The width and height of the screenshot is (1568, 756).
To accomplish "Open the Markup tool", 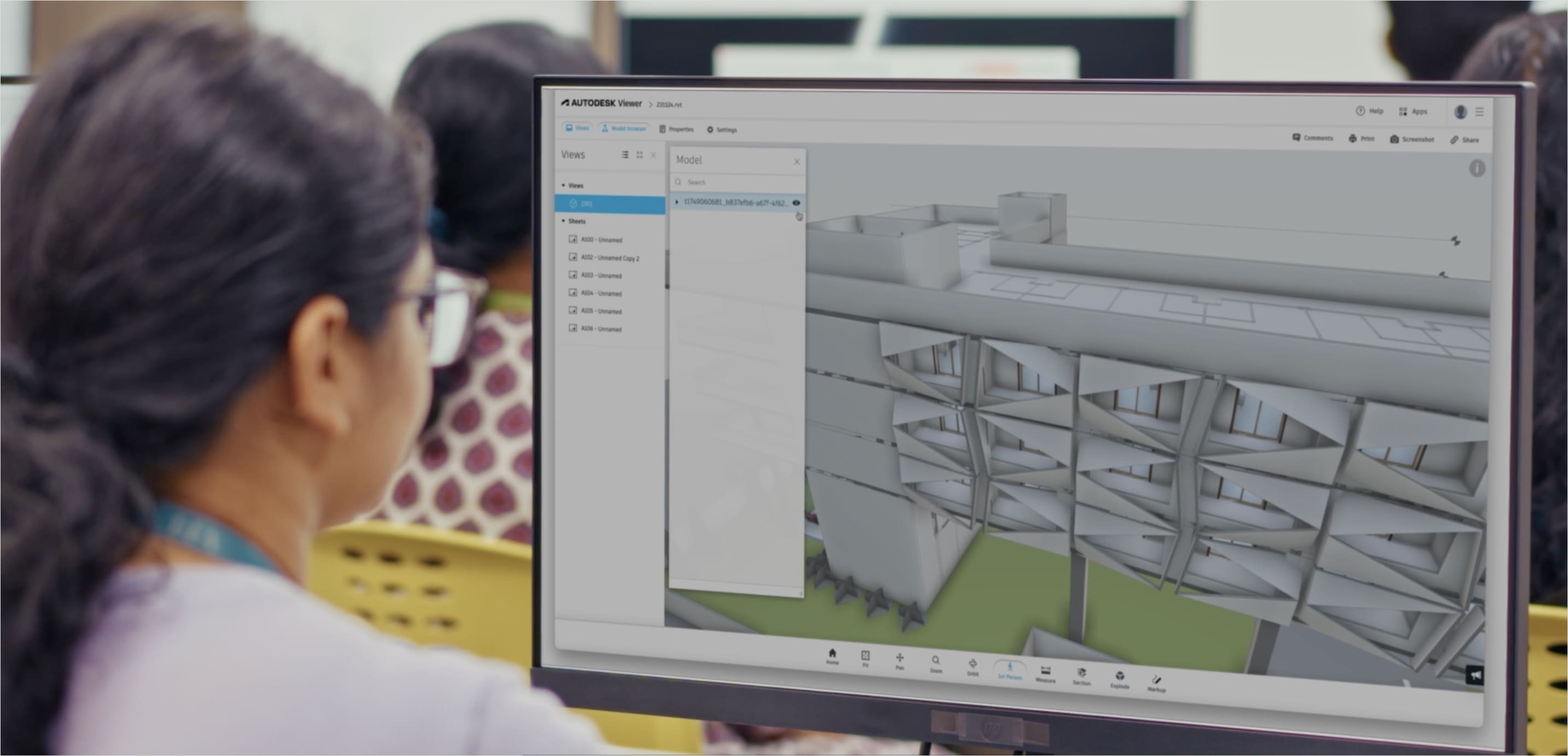I will (x=1157, y=682).
